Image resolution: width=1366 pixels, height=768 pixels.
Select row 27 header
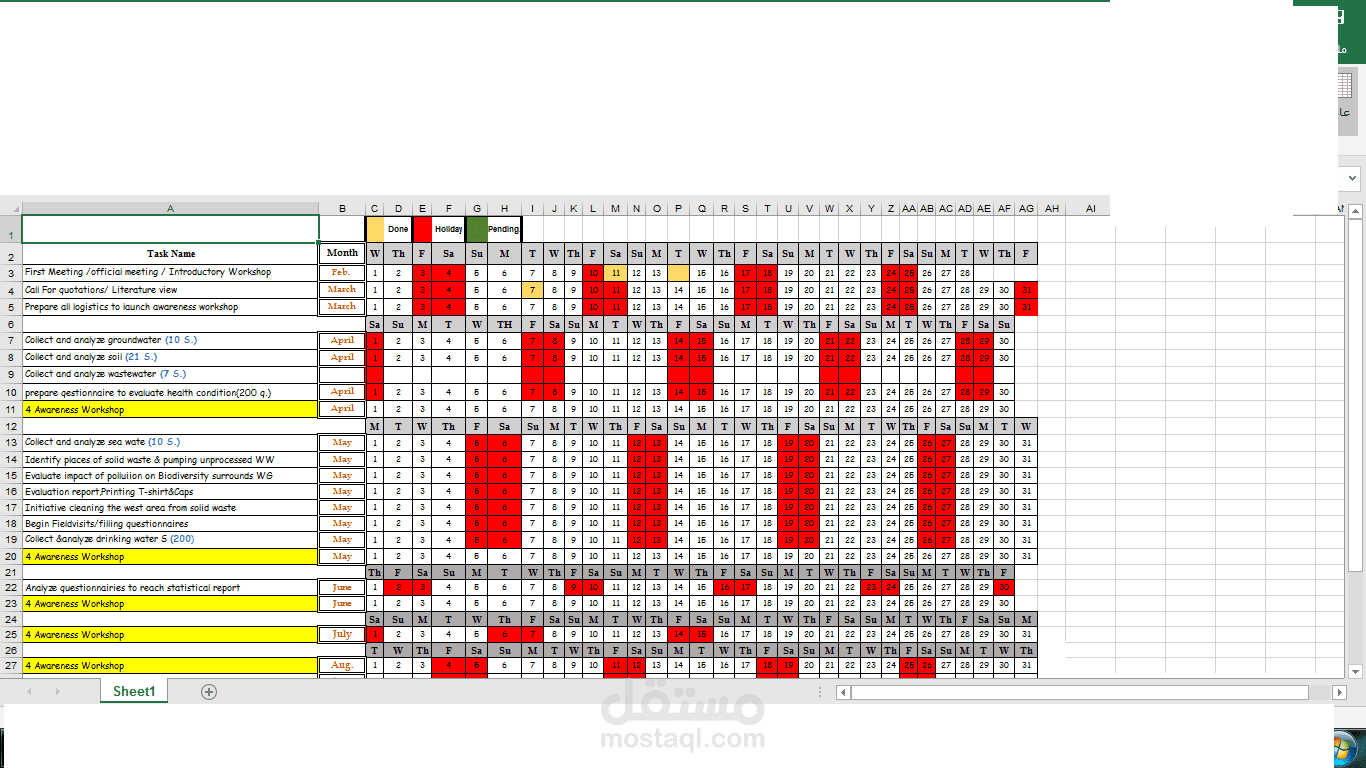point(10,665)
